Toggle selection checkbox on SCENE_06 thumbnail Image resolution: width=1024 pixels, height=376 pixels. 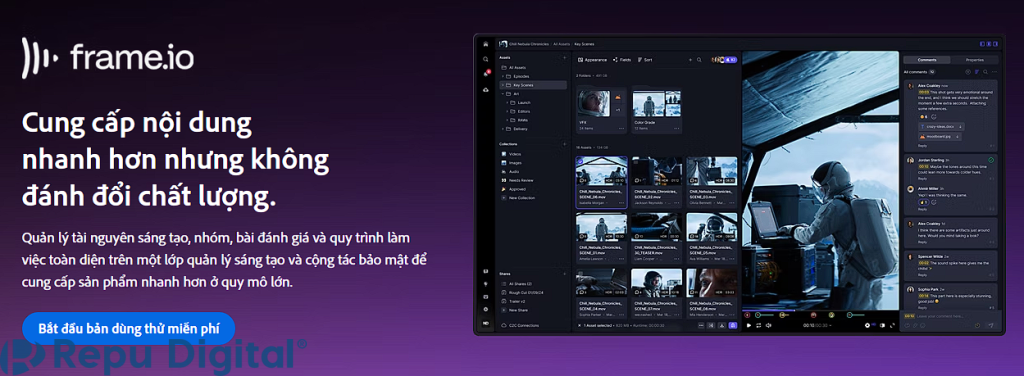(x=581, y=161)
